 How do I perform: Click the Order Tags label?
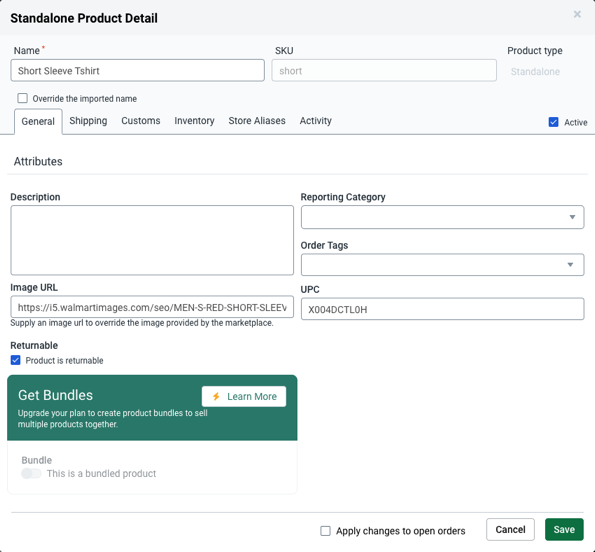(324, 245)
